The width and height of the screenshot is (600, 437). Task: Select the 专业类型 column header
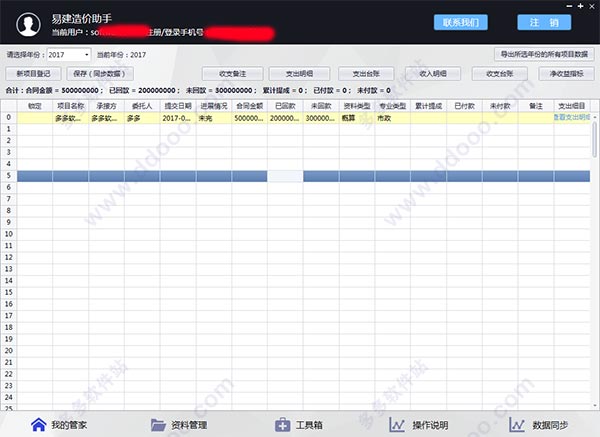pos(393,106)
